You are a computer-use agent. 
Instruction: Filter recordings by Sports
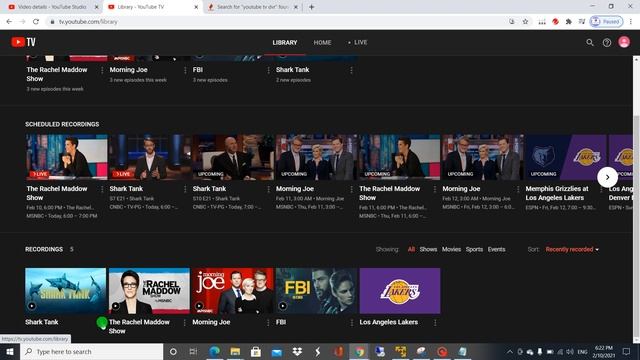474,249
